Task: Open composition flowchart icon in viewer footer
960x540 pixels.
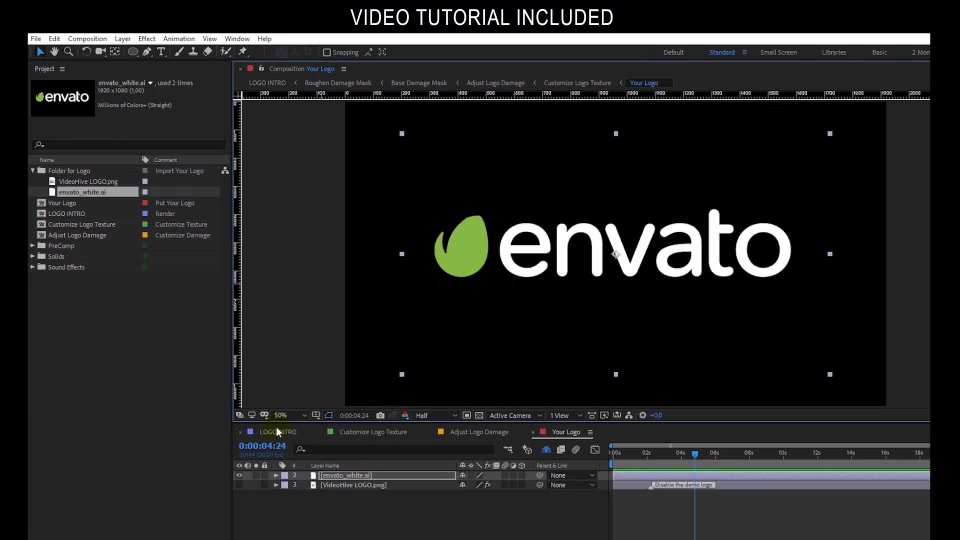Action: 629,415
